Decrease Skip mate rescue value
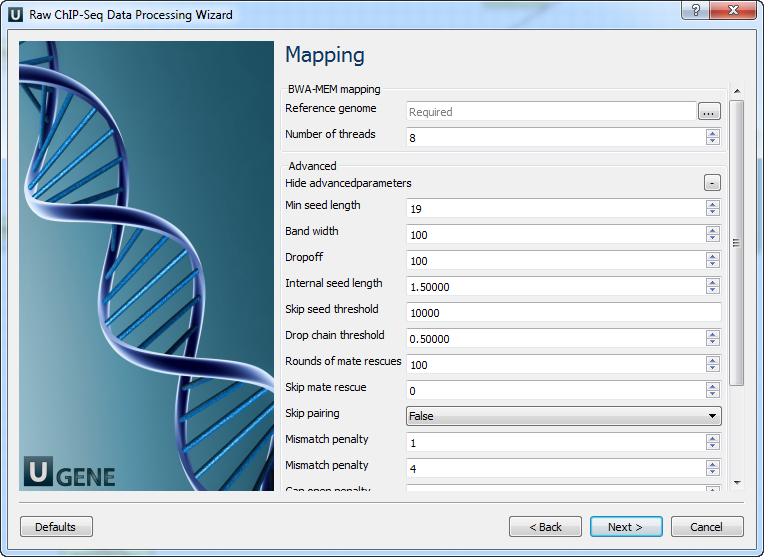Image resolution: width=764 pixels, height=557 pixels. [712, 394]
